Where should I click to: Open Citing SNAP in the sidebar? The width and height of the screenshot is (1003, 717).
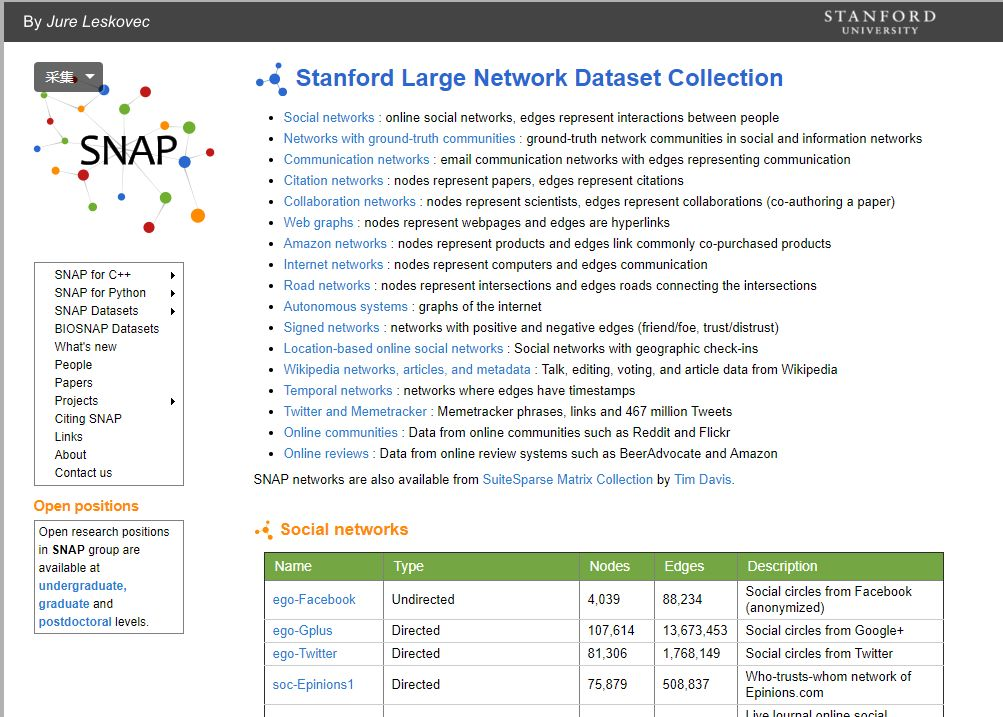pyautogui.click(x=88, y=418)
